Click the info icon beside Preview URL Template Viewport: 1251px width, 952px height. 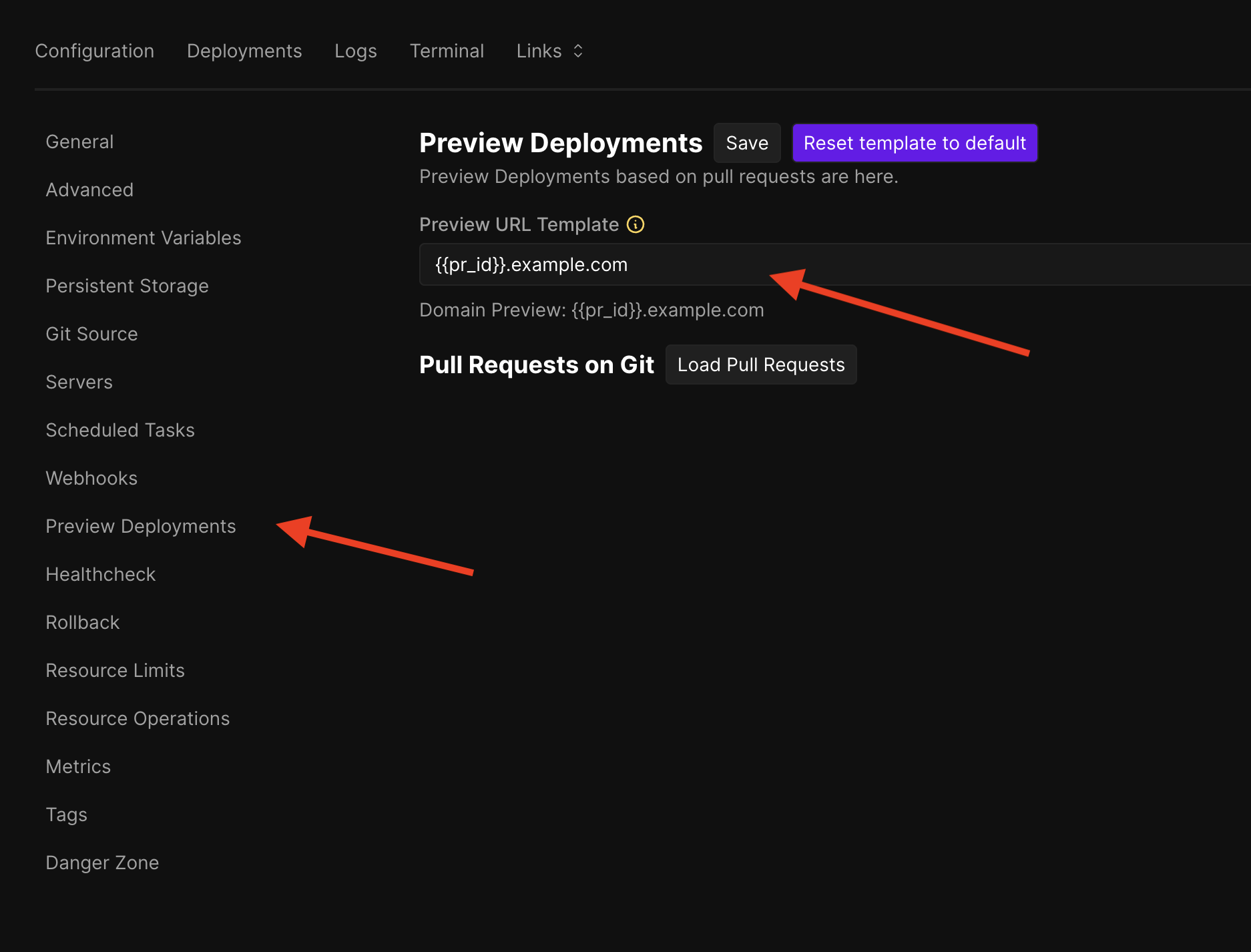(636, 224)
